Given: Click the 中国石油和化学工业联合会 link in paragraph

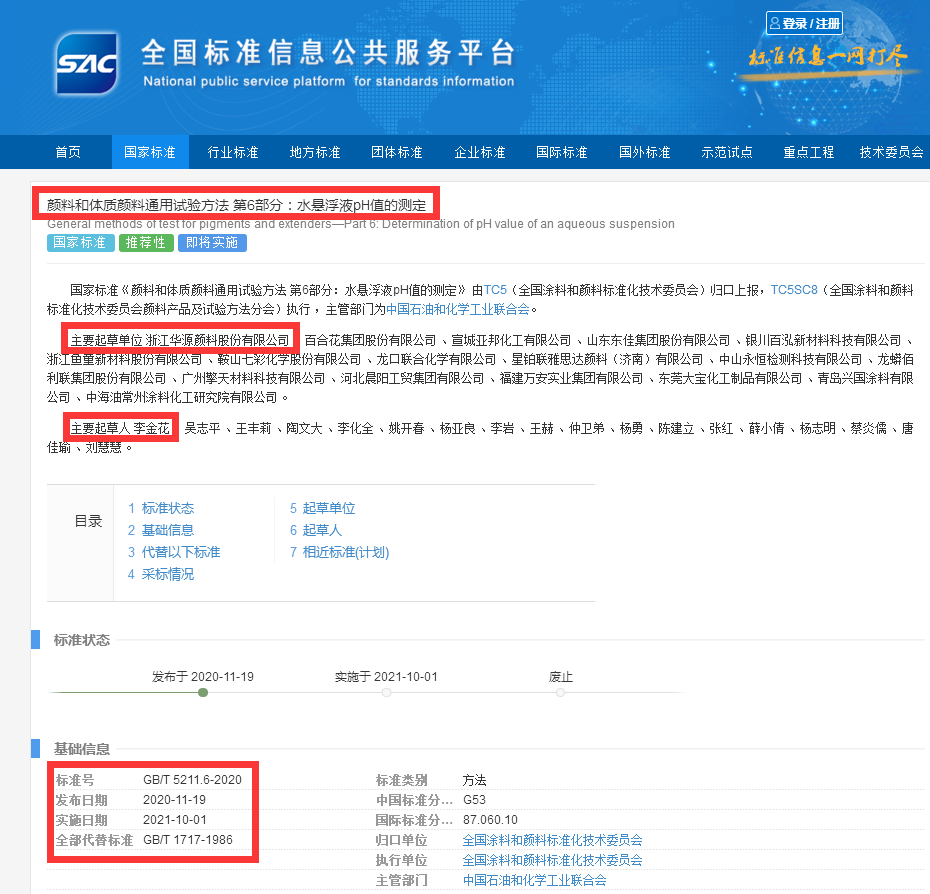Looking at the screenshot, I should point(458,310).
